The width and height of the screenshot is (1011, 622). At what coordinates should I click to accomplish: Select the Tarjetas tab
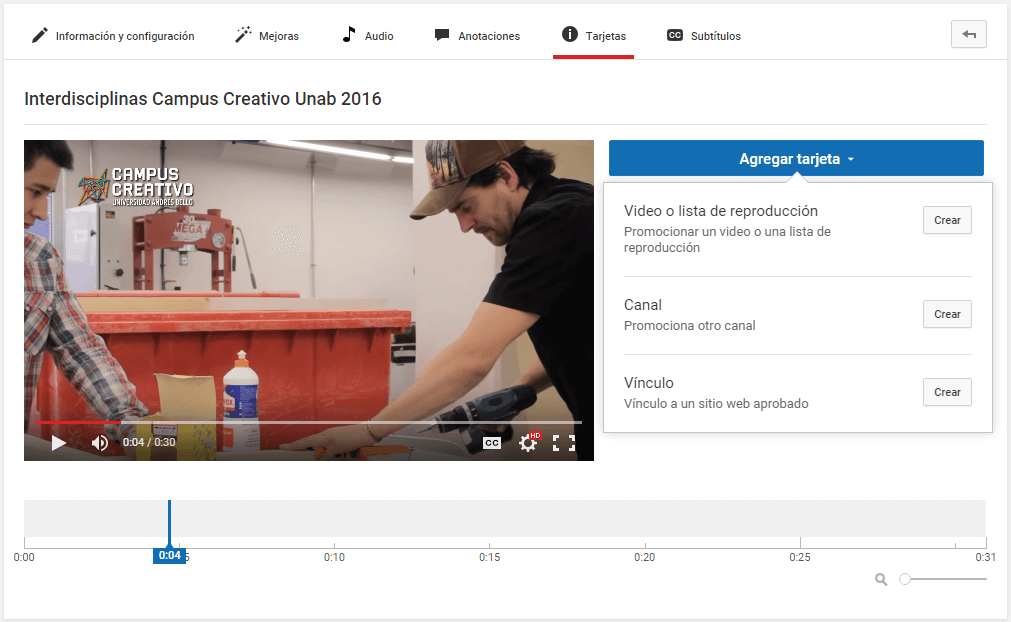point(594,36)
